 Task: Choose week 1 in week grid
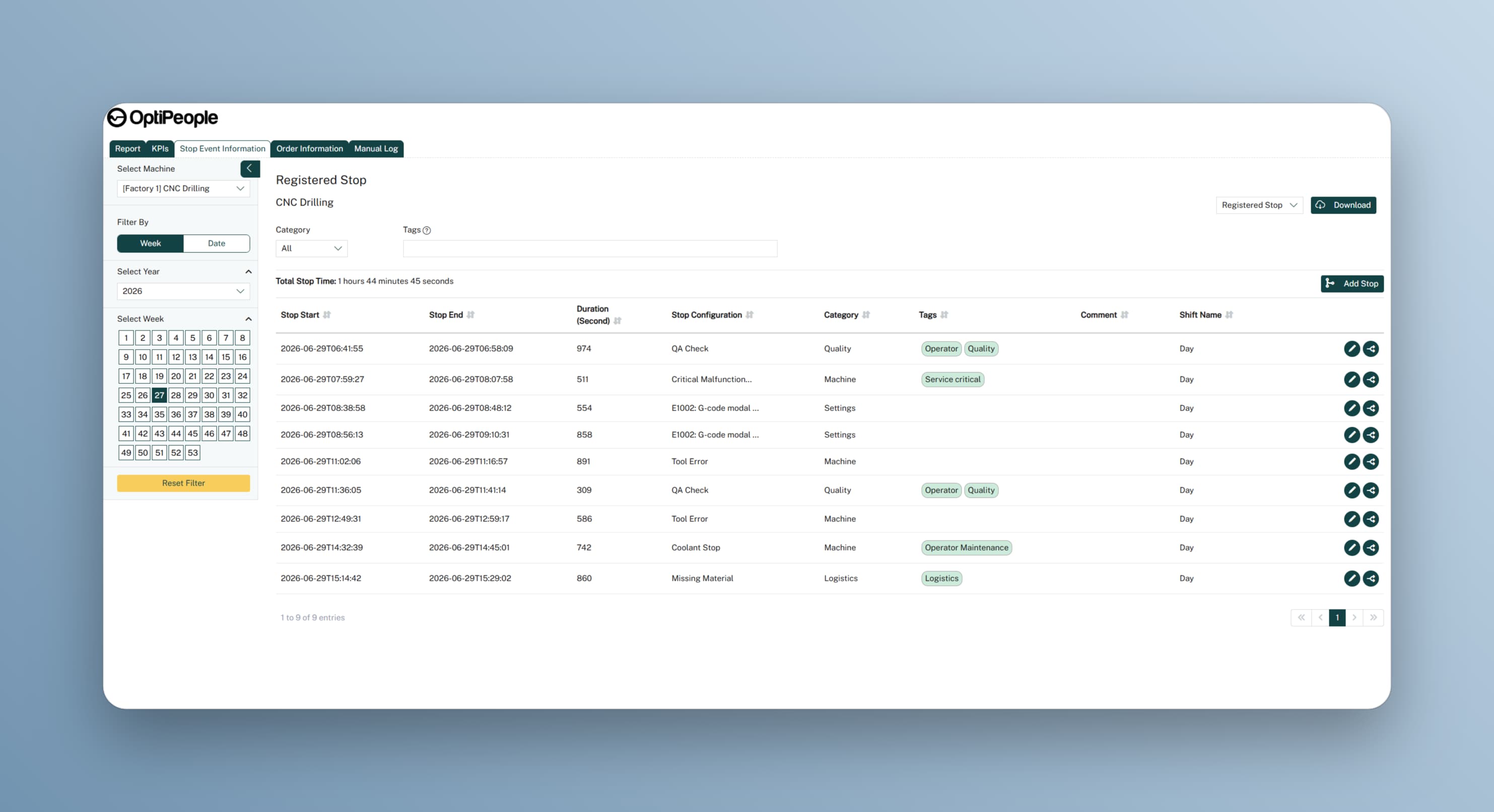(x=126, y=338)
